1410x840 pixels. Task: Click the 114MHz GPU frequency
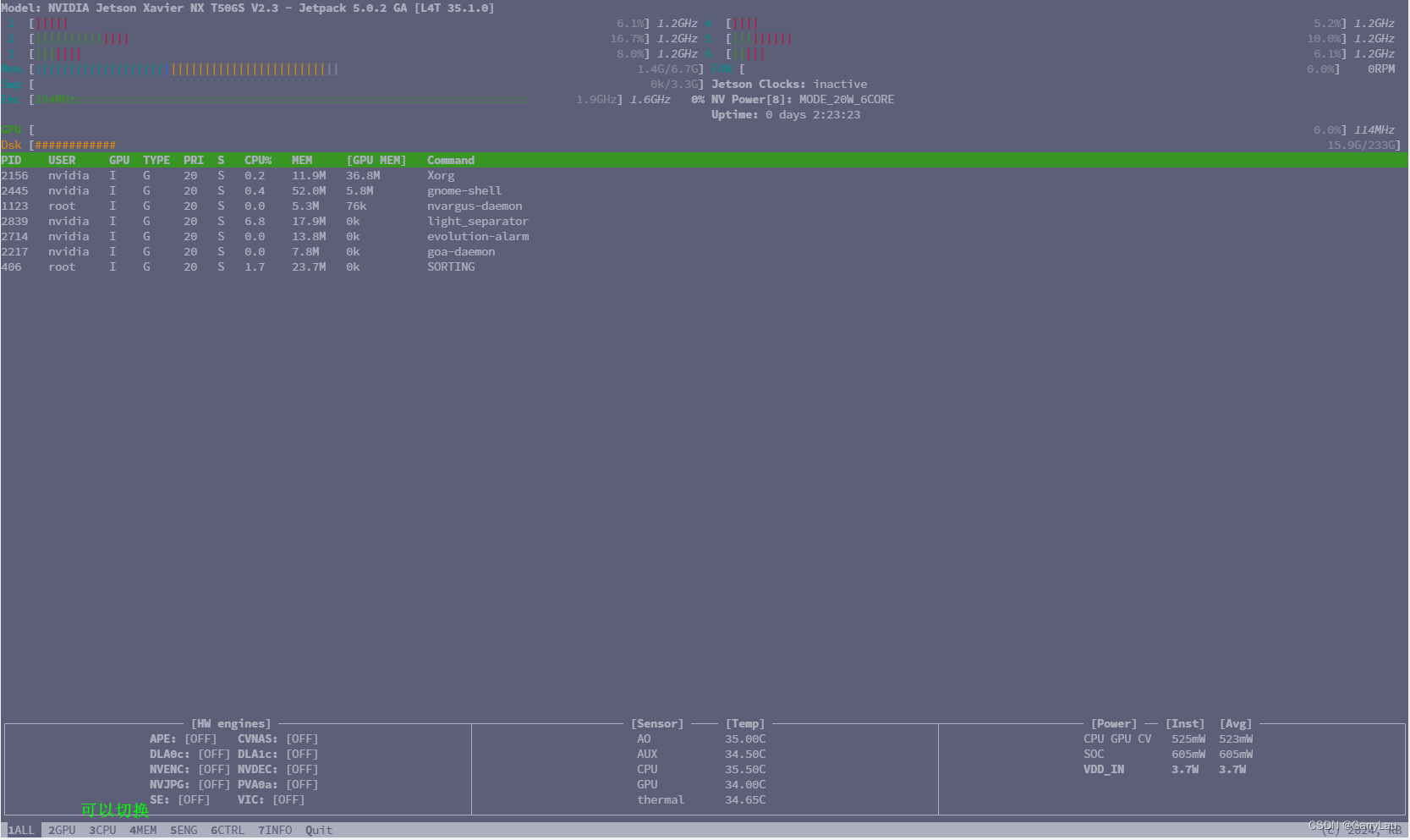(x=1374, y=129)
